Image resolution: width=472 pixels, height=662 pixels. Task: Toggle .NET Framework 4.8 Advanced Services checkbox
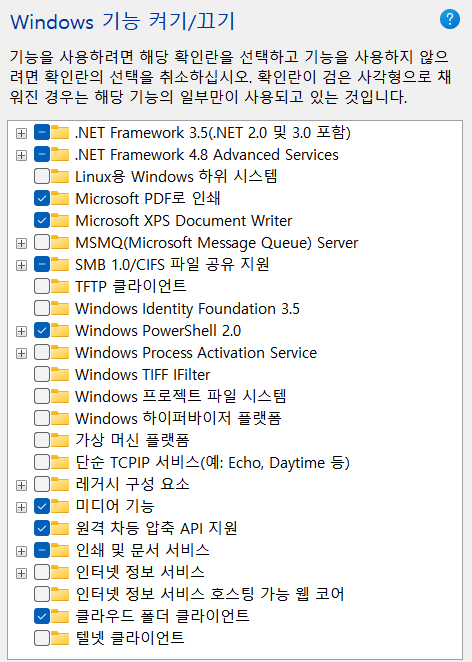click(x=42, y=154)
